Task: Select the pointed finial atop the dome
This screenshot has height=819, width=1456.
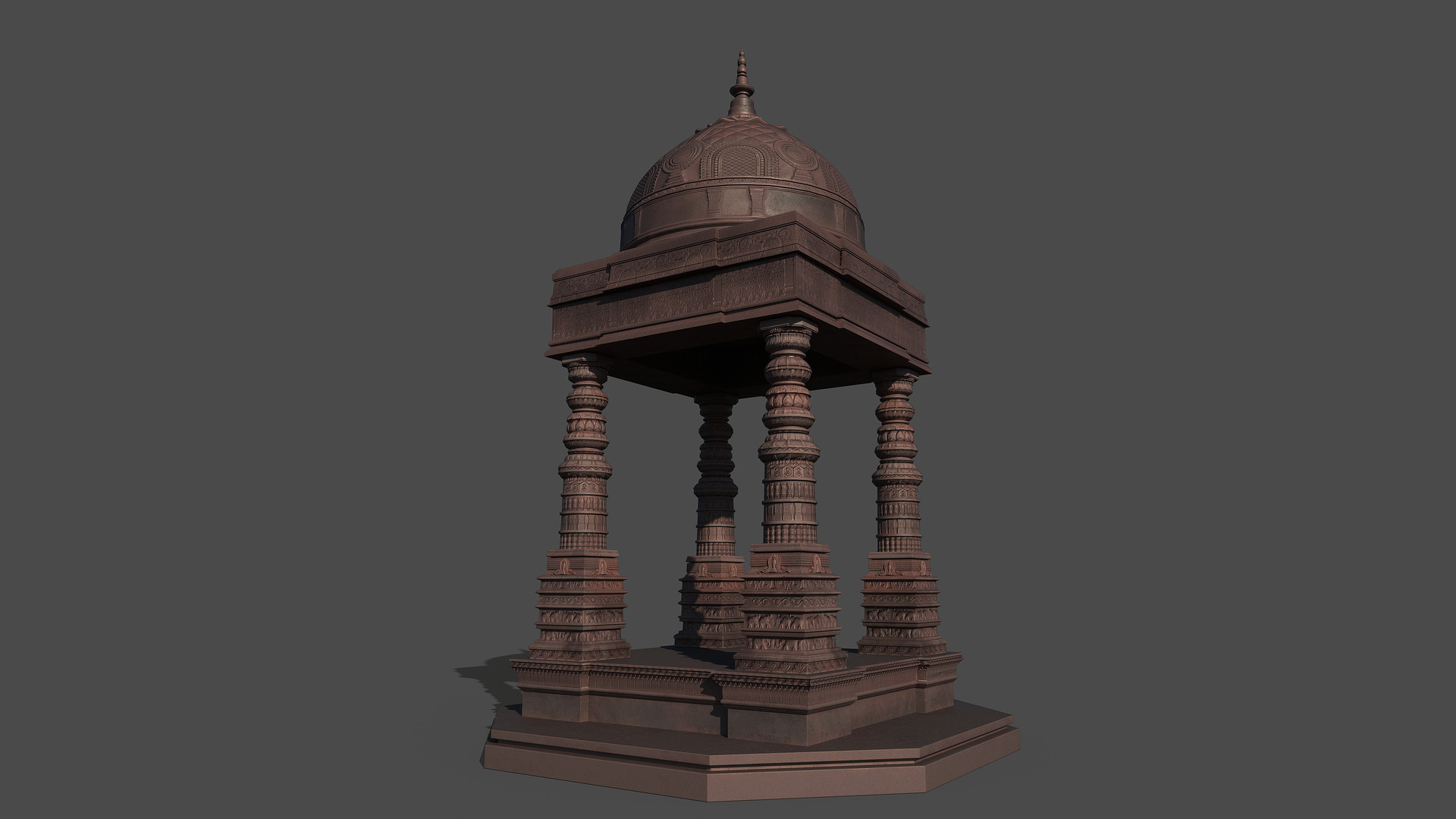Action: (742, 84)
